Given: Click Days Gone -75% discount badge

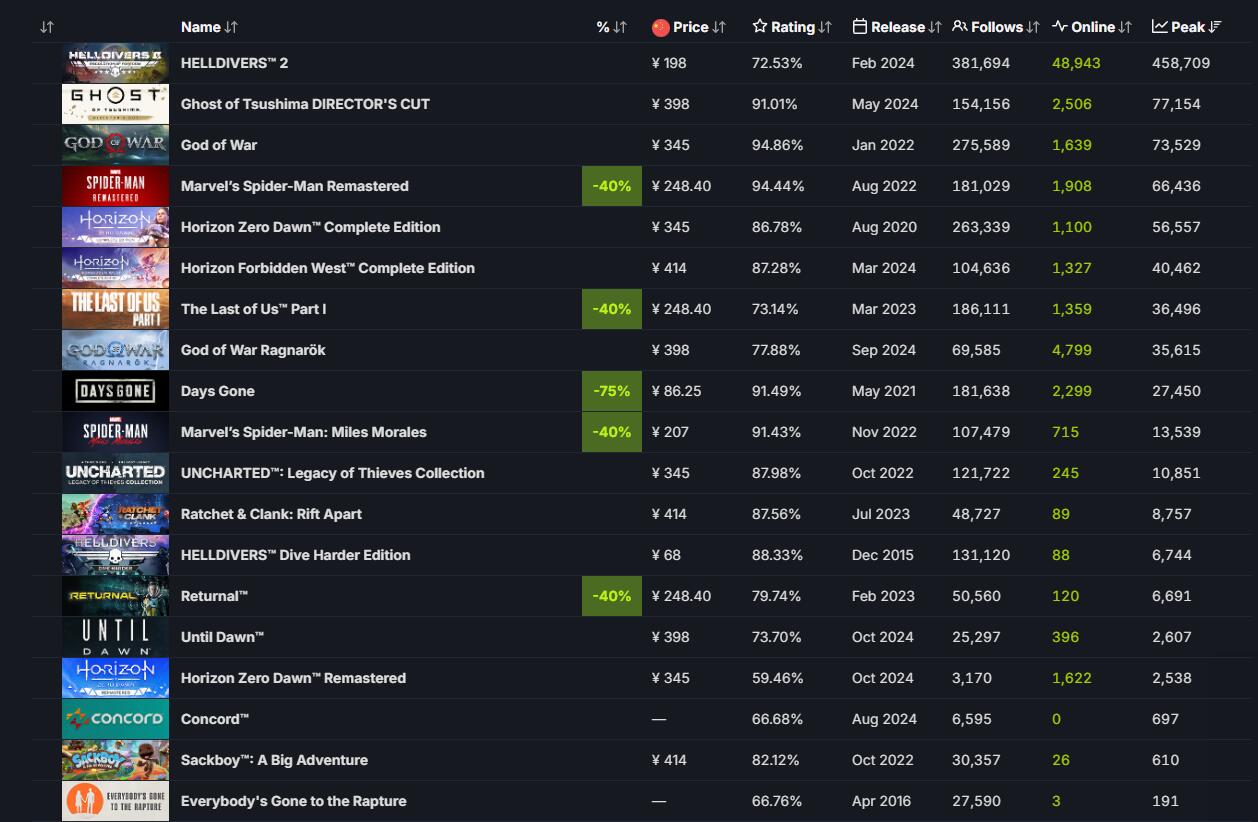Looking at the screenshot, I should [611, 391].
